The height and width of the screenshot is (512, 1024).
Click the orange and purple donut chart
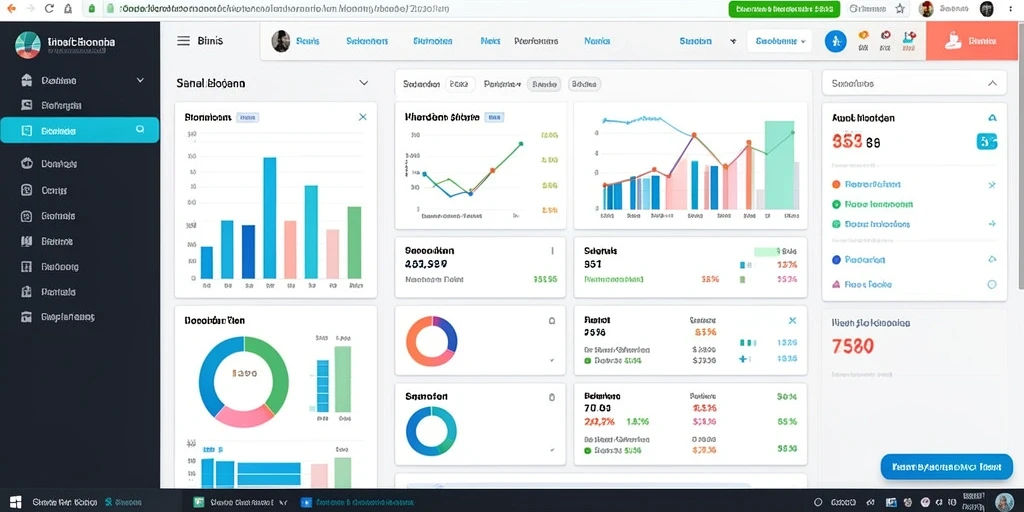(x=432, y=341)
